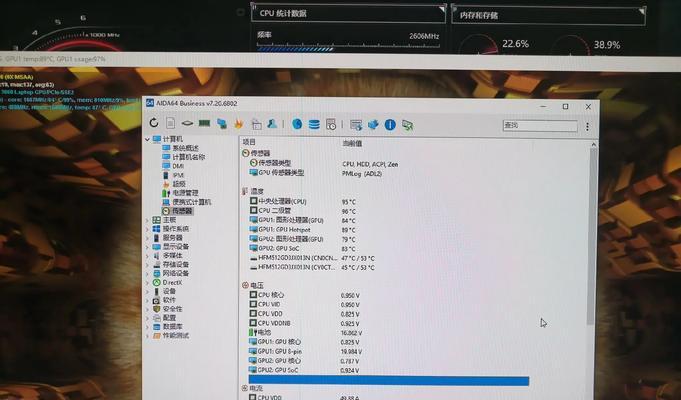Click the blue arrows update icon
This screenshot has height=400, width=681.
pos(373,126)
